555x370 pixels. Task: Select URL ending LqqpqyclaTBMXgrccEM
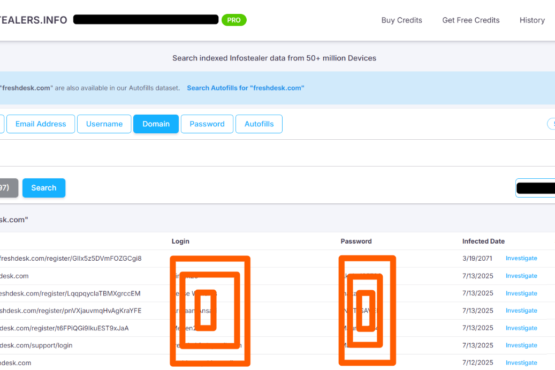click(x=70, y=294)
